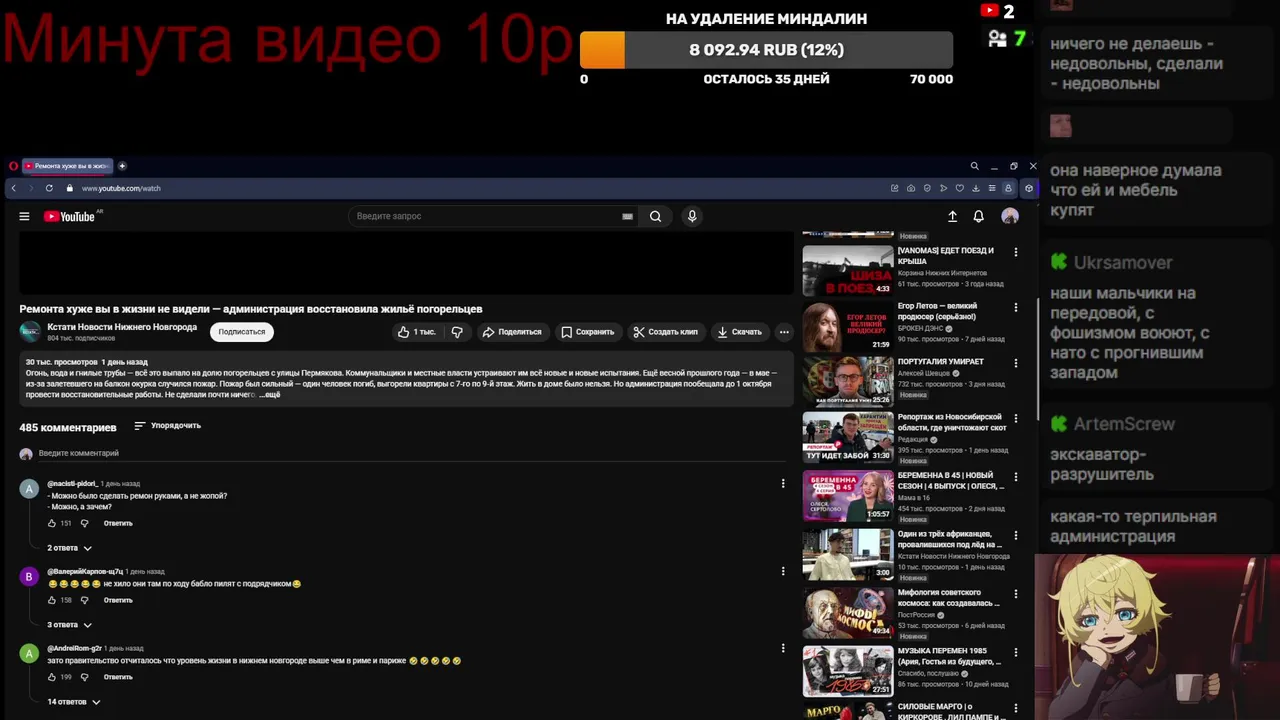
Task: Dislike the video
Action: 457,332
